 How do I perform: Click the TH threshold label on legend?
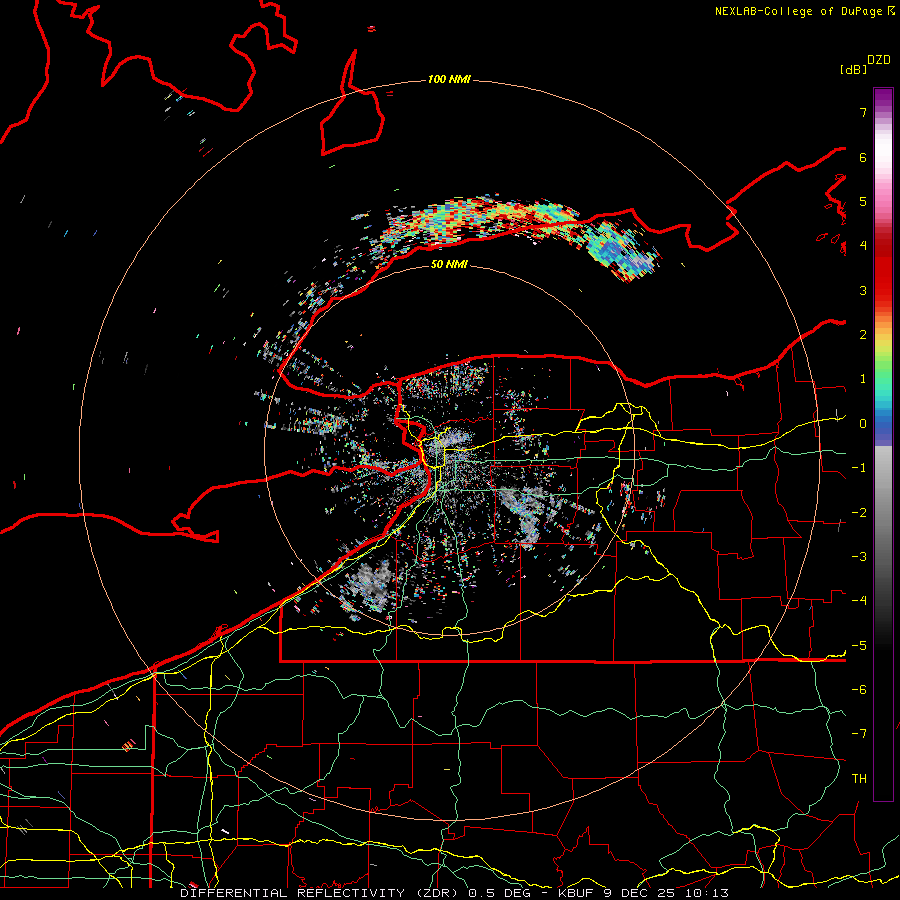(x=859, y=779)
